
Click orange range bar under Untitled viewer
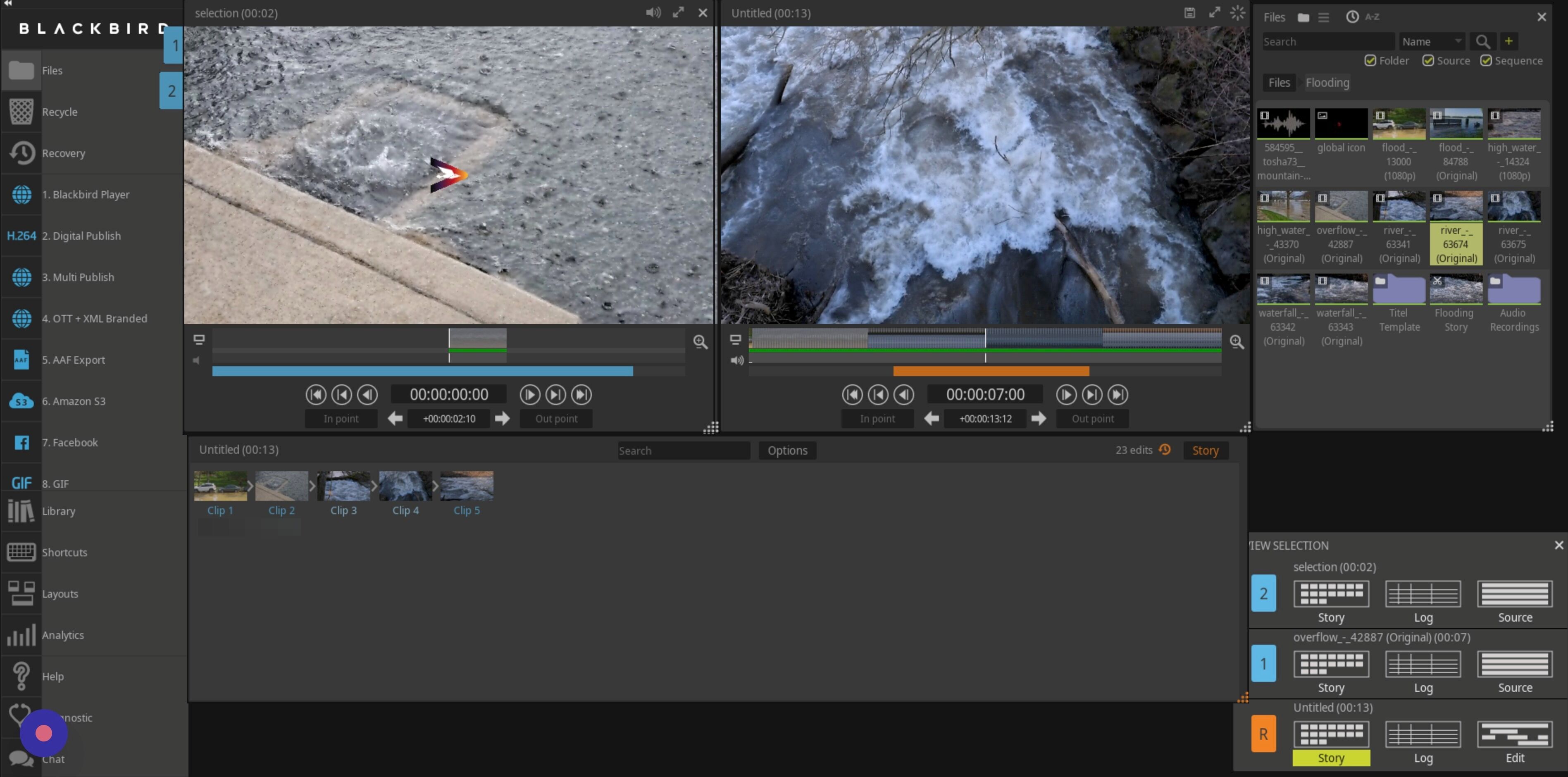tap(991, 372)
